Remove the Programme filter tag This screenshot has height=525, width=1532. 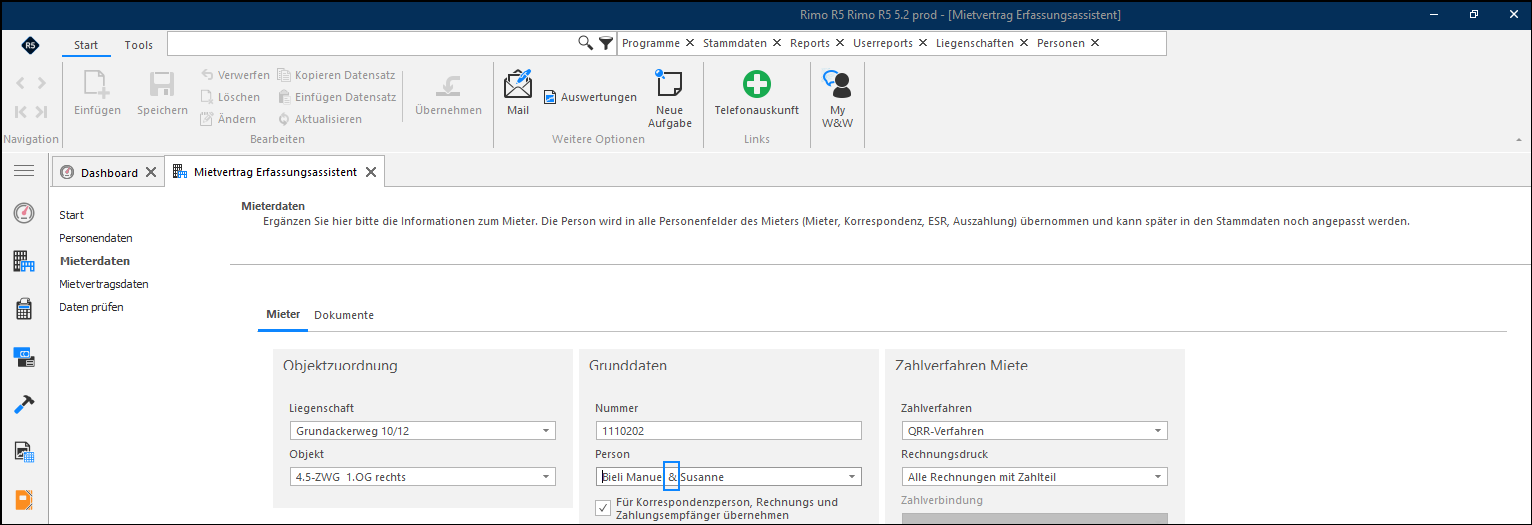click(x=690, y=43)
